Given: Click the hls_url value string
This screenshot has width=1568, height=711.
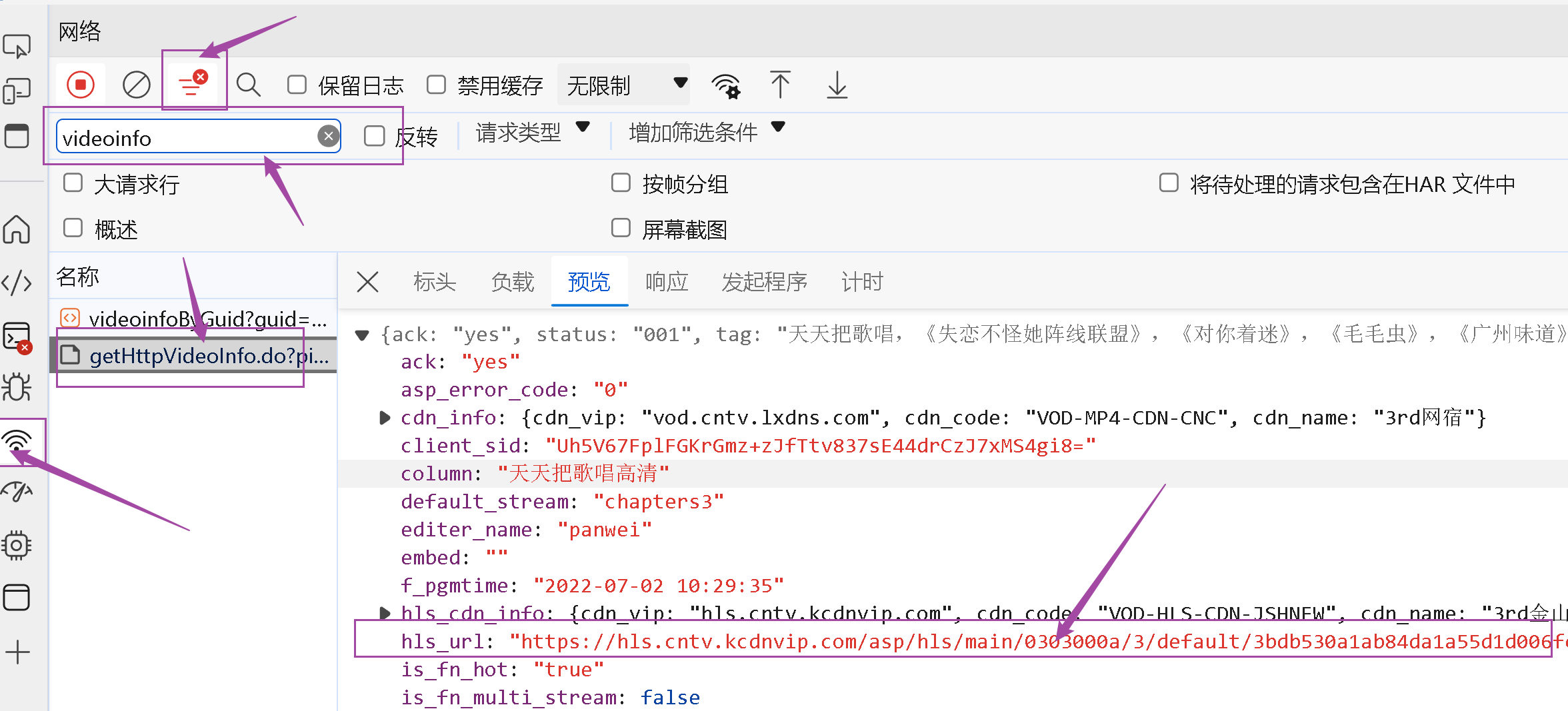Looking at the screenshot, I should pos(1038,642).
